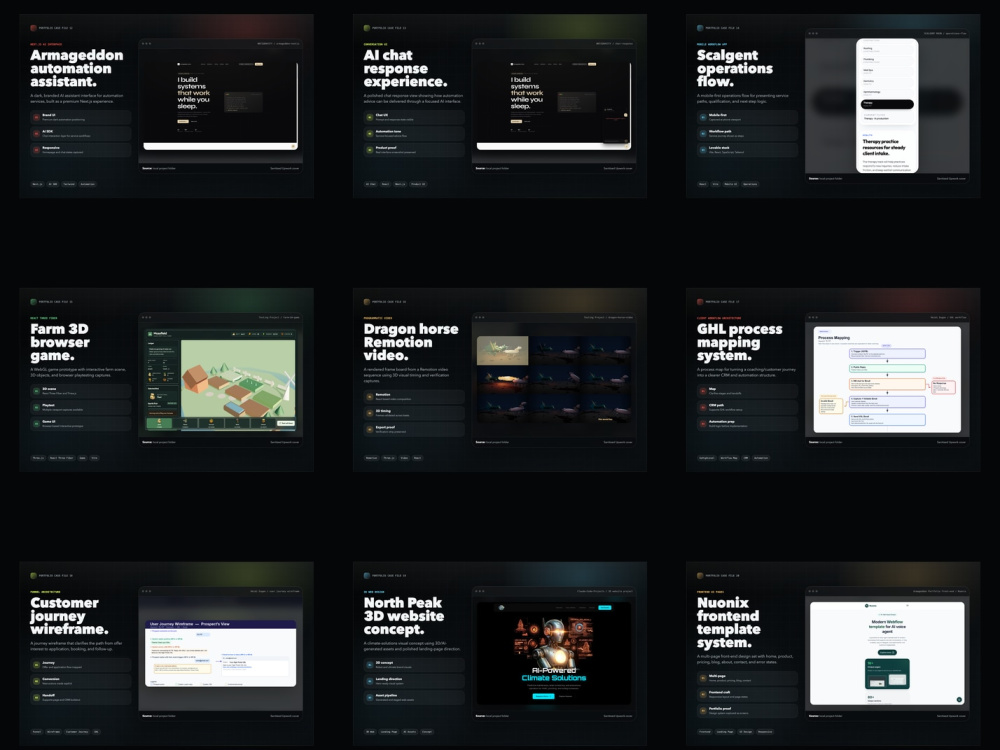Click the AI Assets tag on North Peak card

(x=409, y=732)
